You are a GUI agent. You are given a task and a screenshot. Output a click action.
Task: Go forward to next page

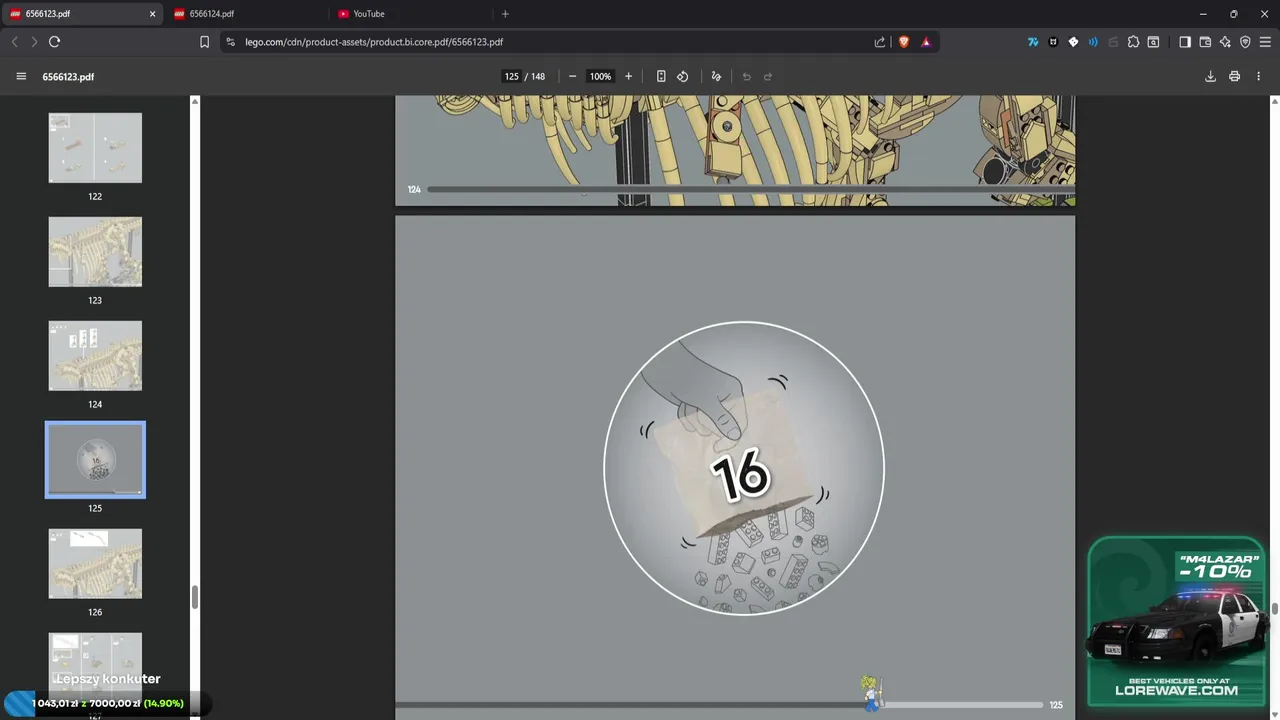(x=34, y=42)
